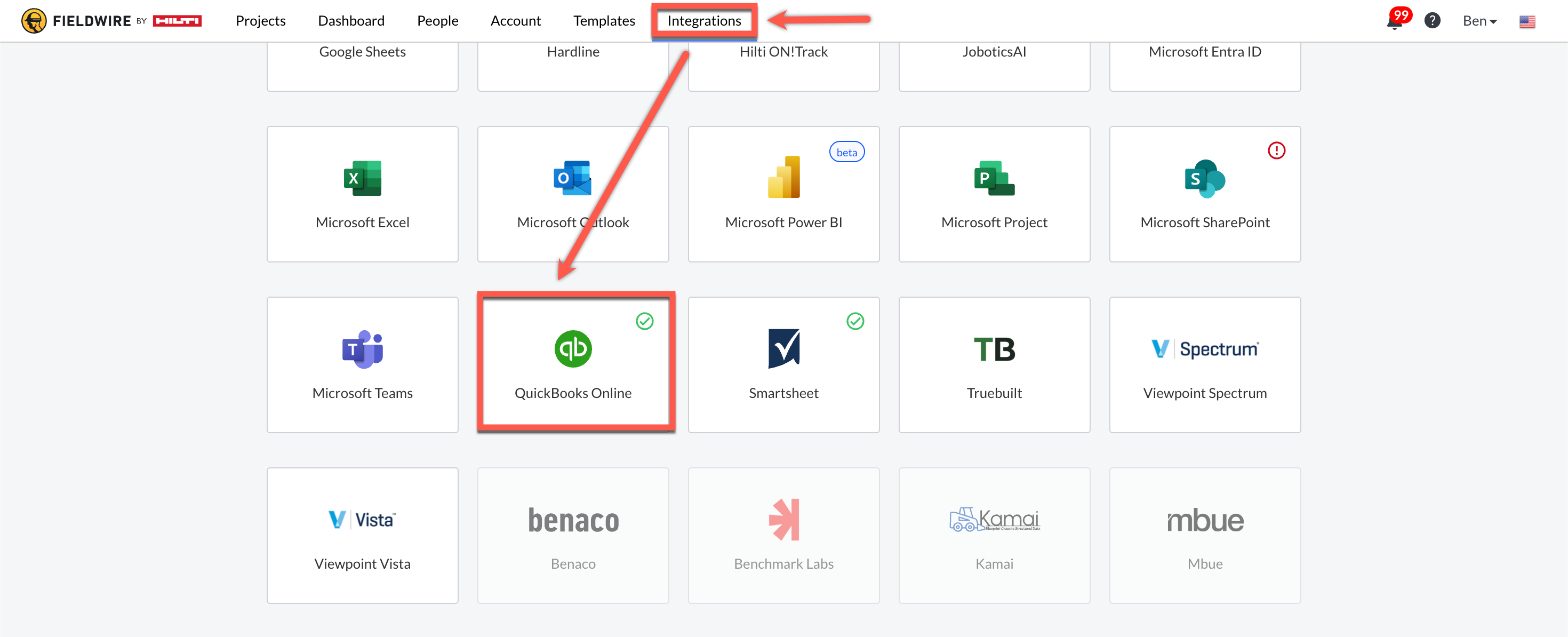Screen dimensions: 1568x637
Task: Open the Truebuilt TB logo tile
Action: click(994, 349)
